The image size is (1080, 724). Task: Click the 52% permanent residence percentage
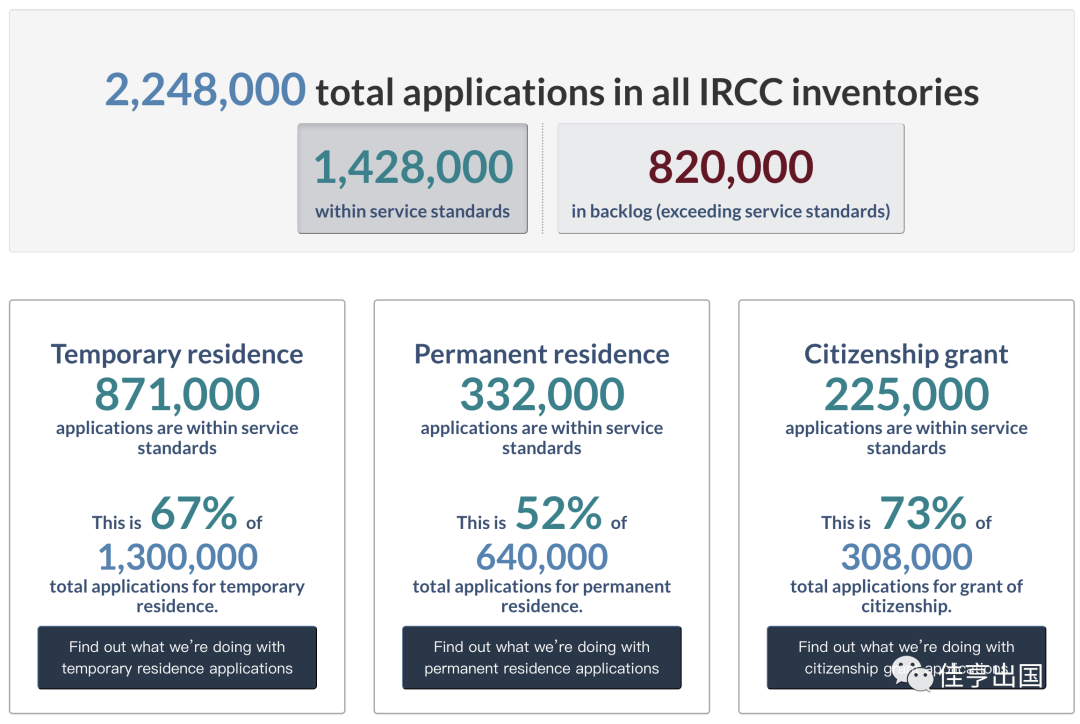(x=558, y=514)
